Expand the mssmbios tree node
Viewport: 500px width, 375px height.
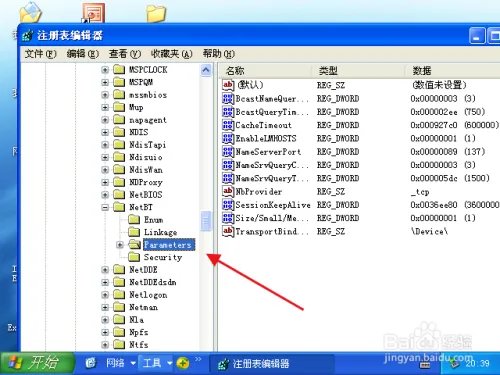pyautogui.click(x=105, y=95)
